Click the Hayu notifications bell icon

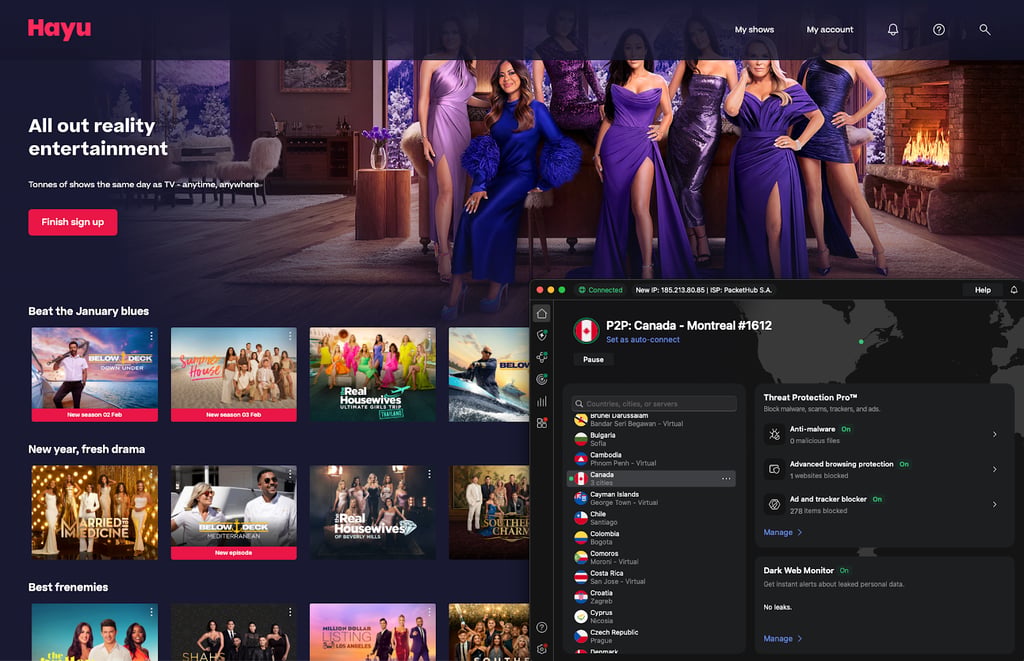coord(893,29)
